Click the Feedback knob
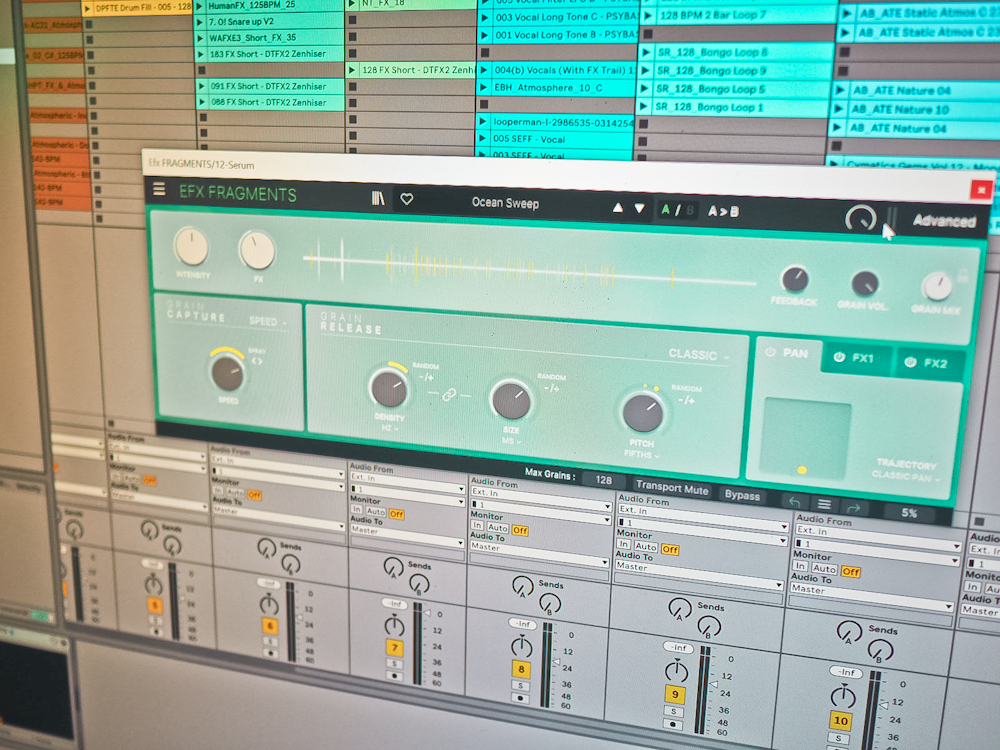1000x750 pixels. click(x=795, y=279)
